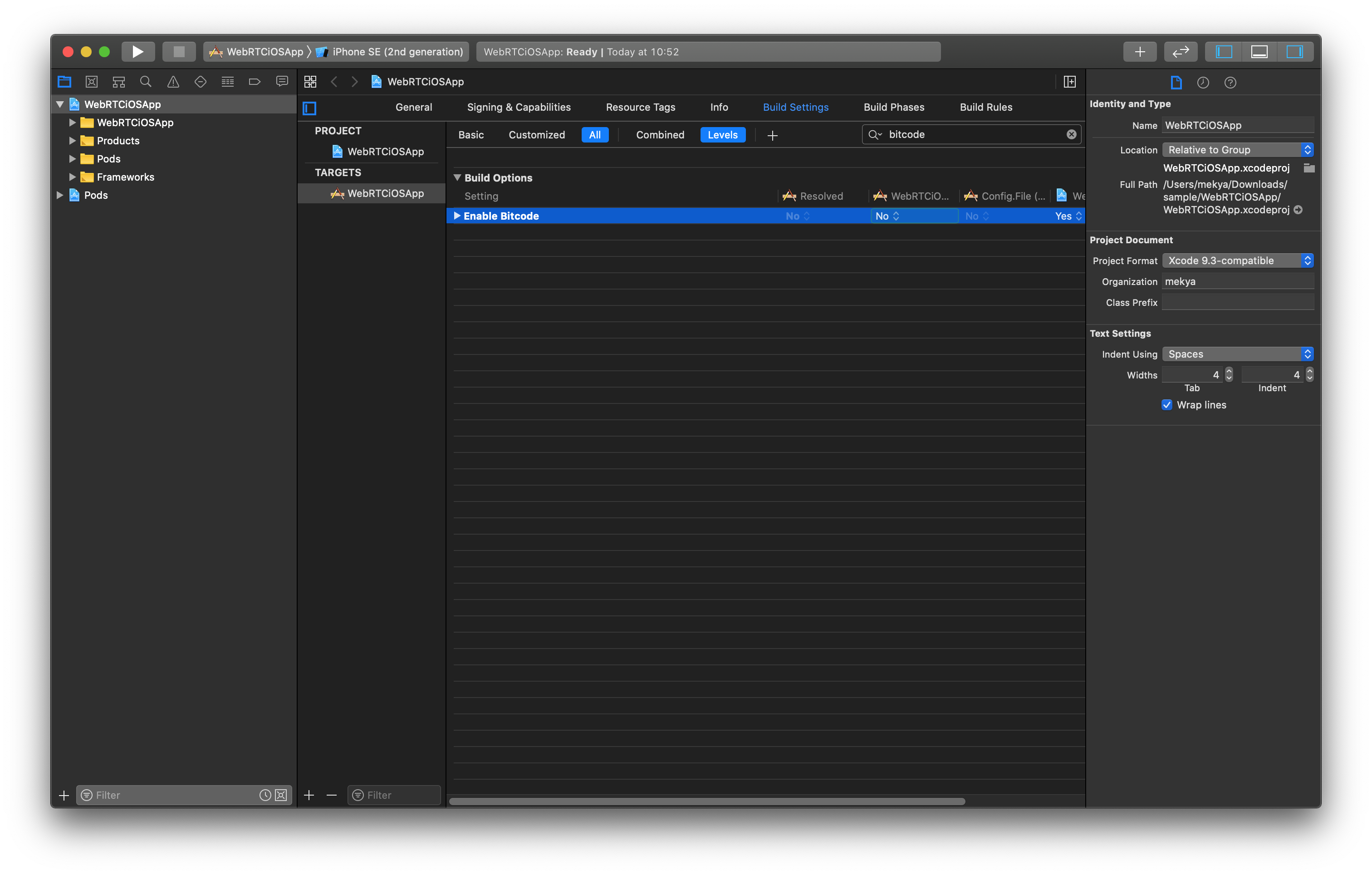1372x875 pixels.
Task: Open the Resource Tags tab
Action: (641, 107)
